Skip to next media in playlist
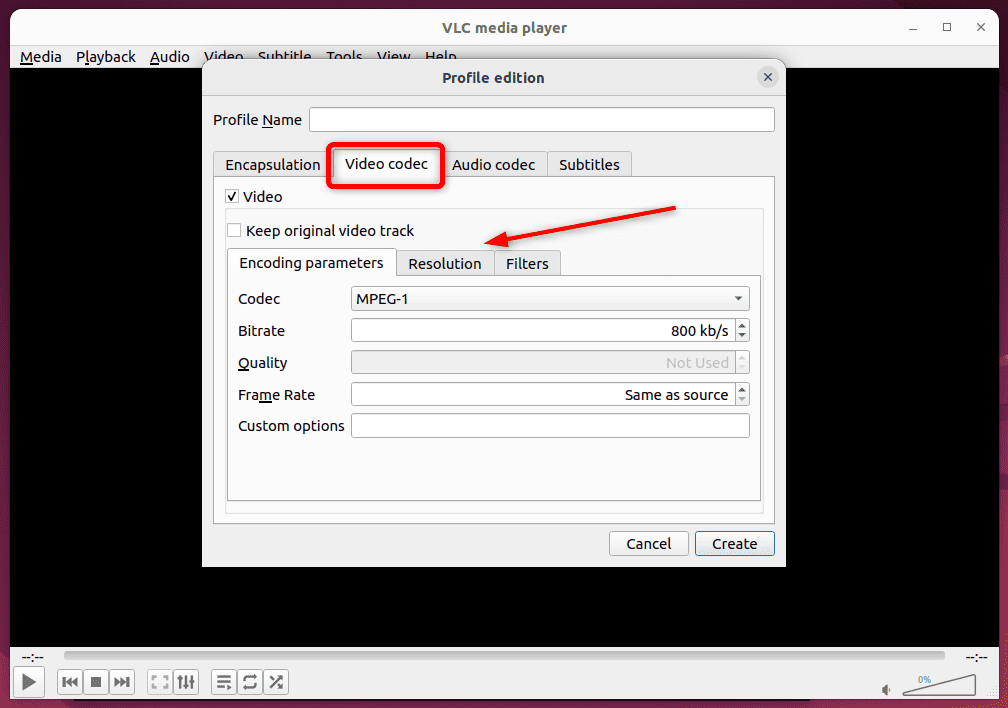Viewport: 1008px width, 708px height. click(122, 682)
